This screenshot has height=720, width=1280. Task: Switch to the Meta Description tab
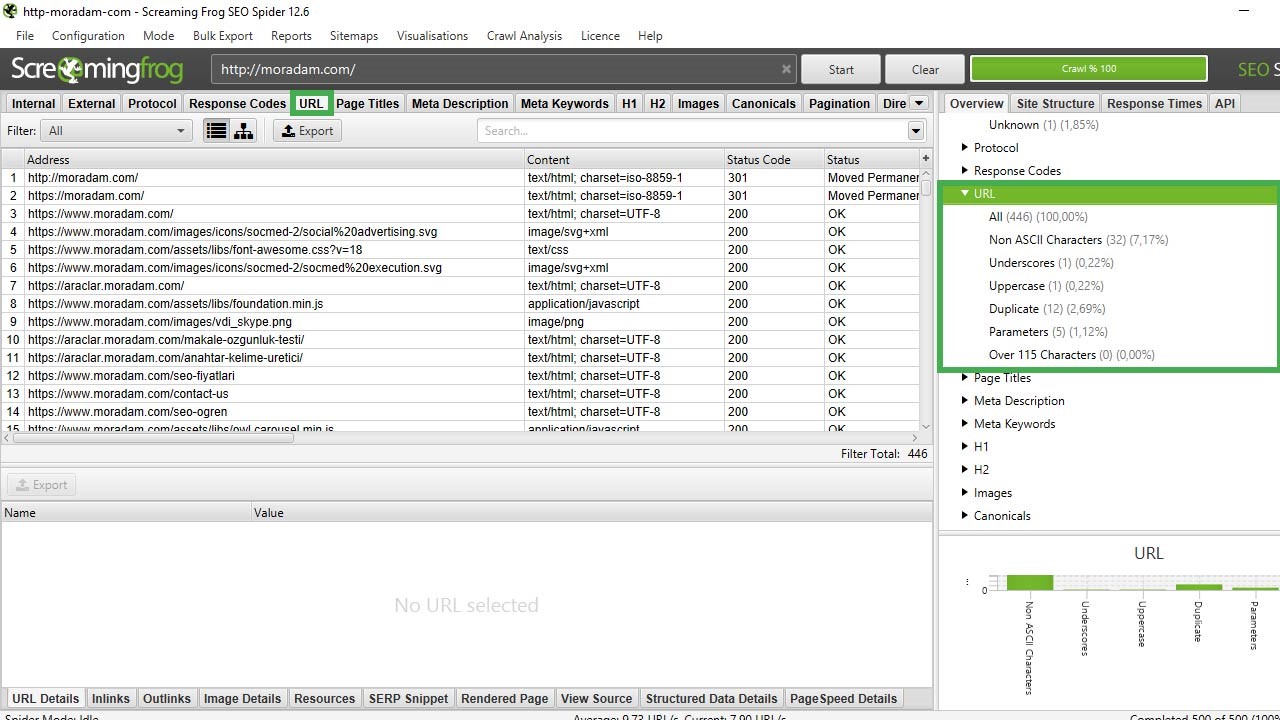coord(460,103)
